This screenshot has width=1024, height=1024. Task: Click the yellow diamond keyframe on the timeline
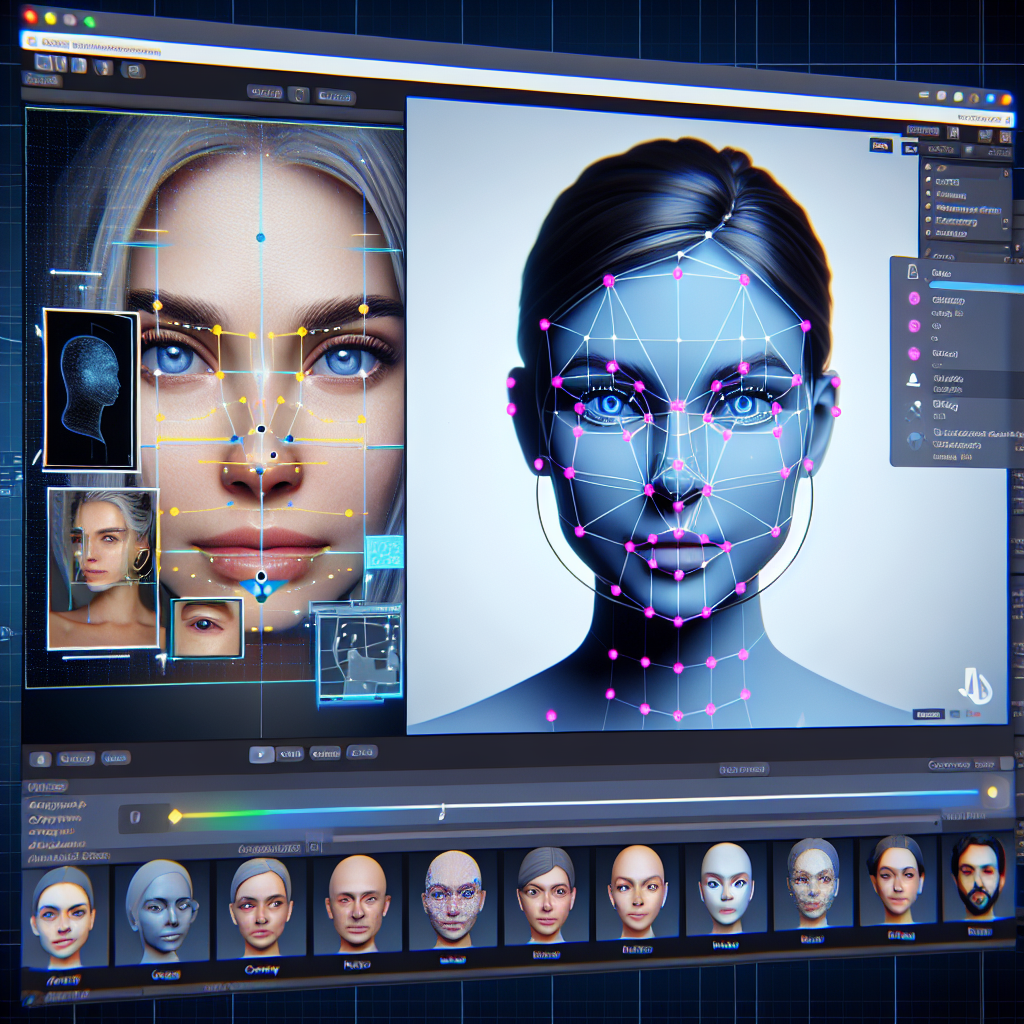(x=175, y=816)
